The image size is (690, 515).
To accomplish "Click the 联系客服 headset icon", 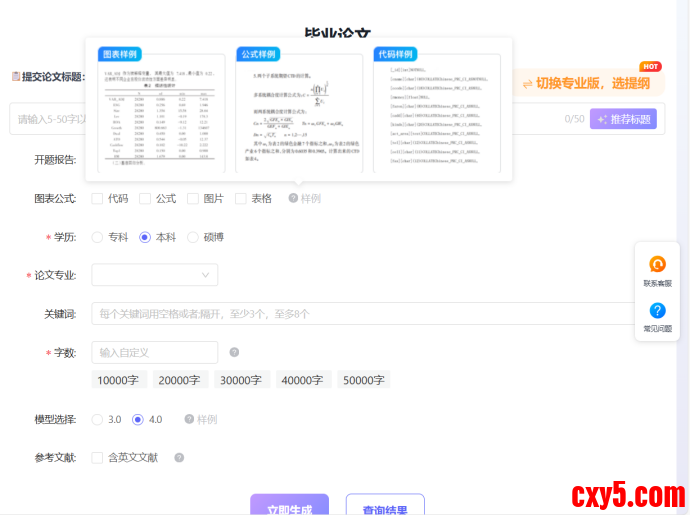I will point(657,264).
